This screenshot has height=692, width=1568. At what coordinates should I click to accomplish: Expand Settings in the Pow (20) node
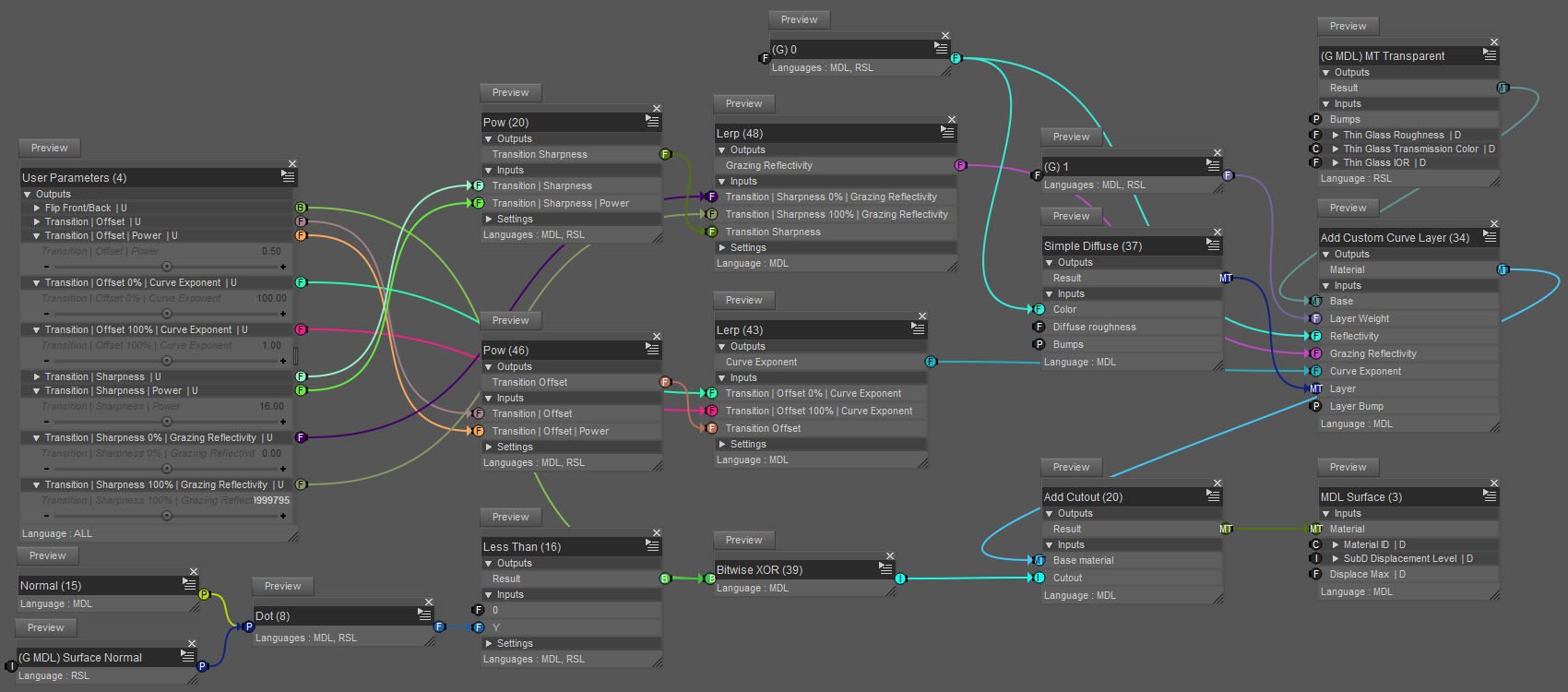(489, 220)
